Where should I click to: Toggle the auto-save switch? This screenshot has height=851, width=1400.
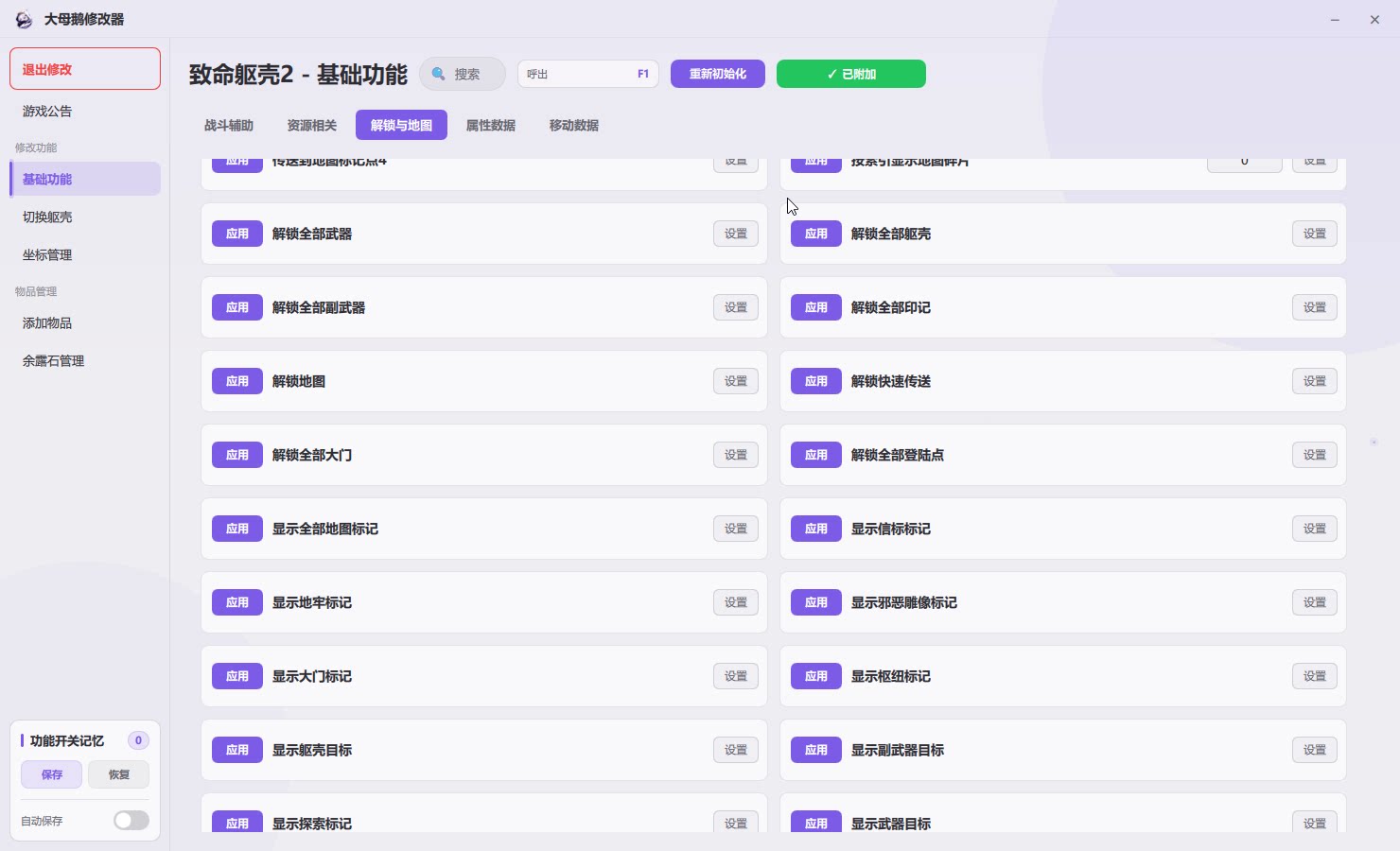click(x=131, y=821)
